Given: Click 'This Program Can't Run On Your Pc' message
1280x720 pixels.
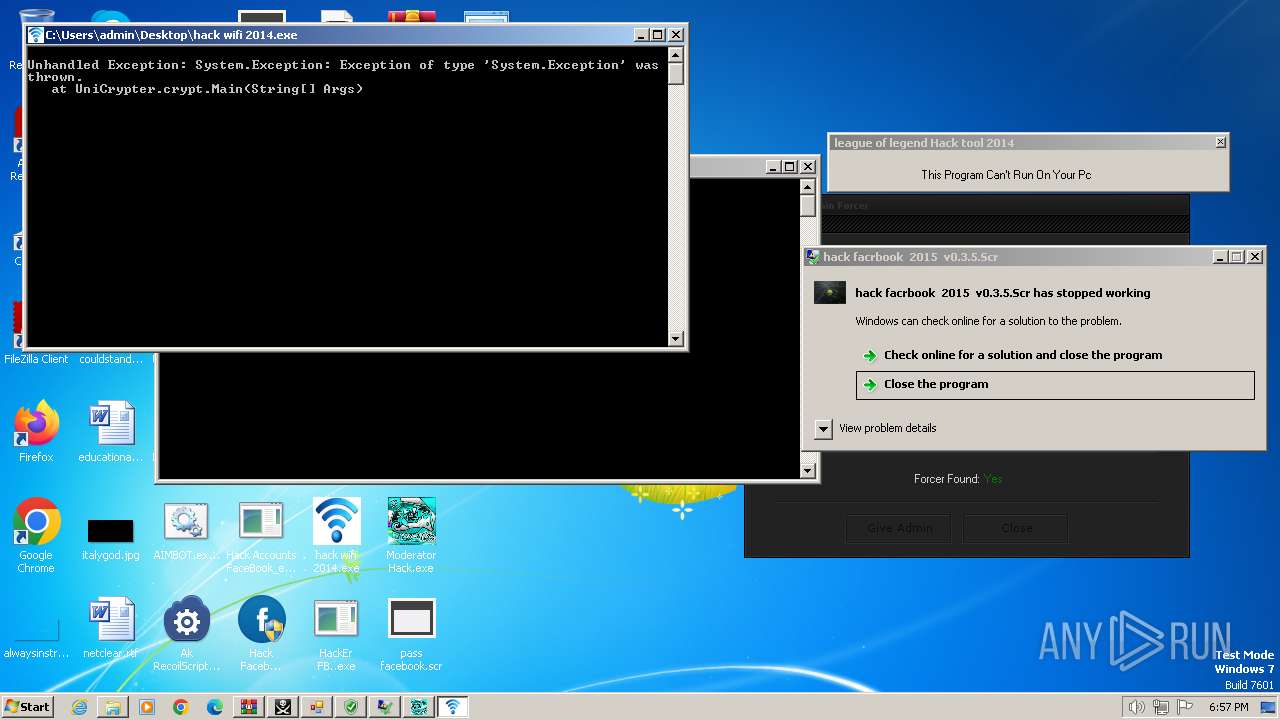Looking at the screenshot, I should tap(1006, 175).
